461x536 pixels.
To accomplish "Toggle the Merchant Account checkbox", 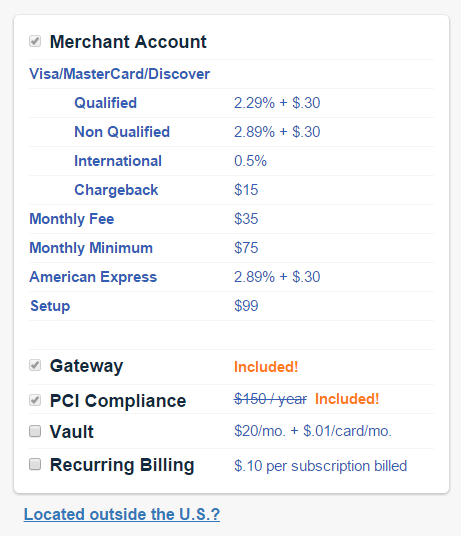I will point(35,41).
